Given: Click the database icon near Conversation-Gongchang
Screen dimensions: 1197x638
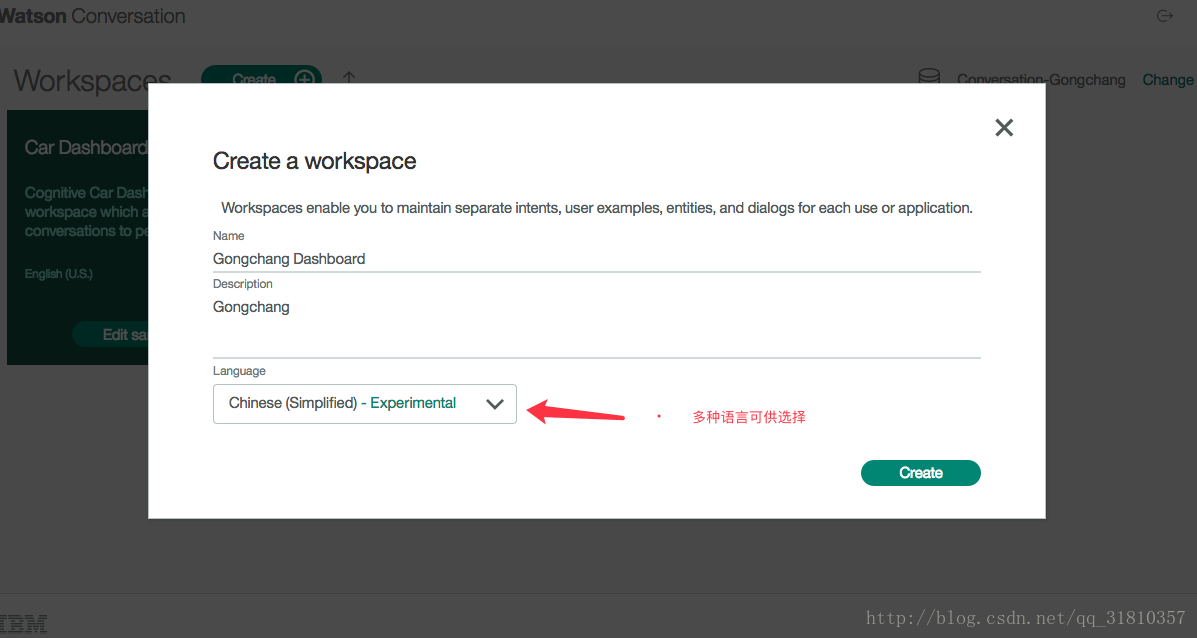Looking at the screenshot, I should [x=929, y=76].
